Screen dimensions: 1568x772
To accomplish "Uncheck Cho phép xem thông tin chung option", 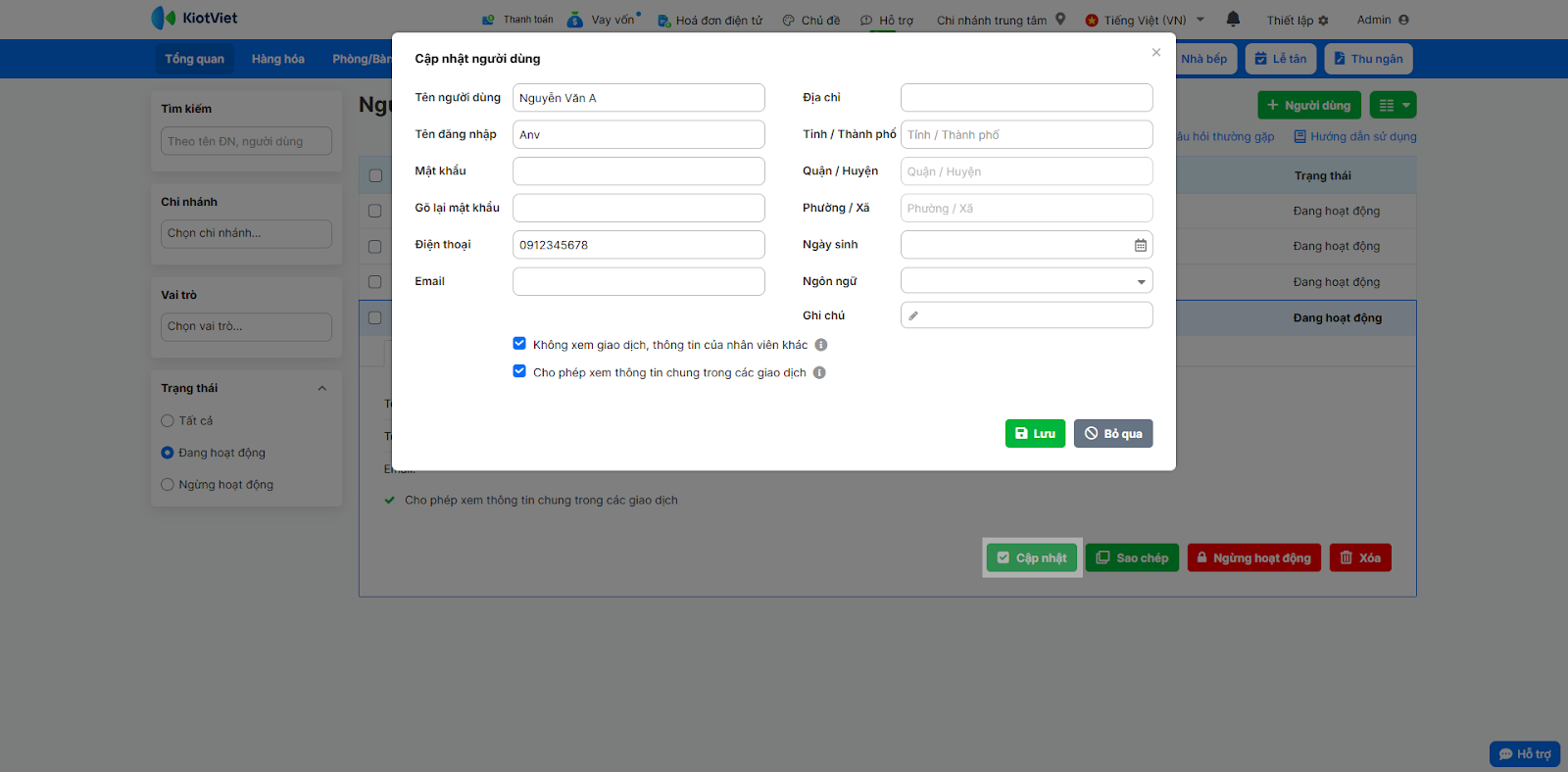I will pyautogui.click(x=519, y=371).
